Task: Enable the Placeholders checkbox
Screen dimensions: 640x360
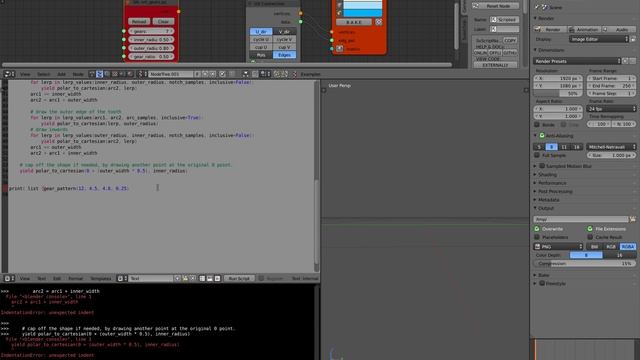Action: 537,237
